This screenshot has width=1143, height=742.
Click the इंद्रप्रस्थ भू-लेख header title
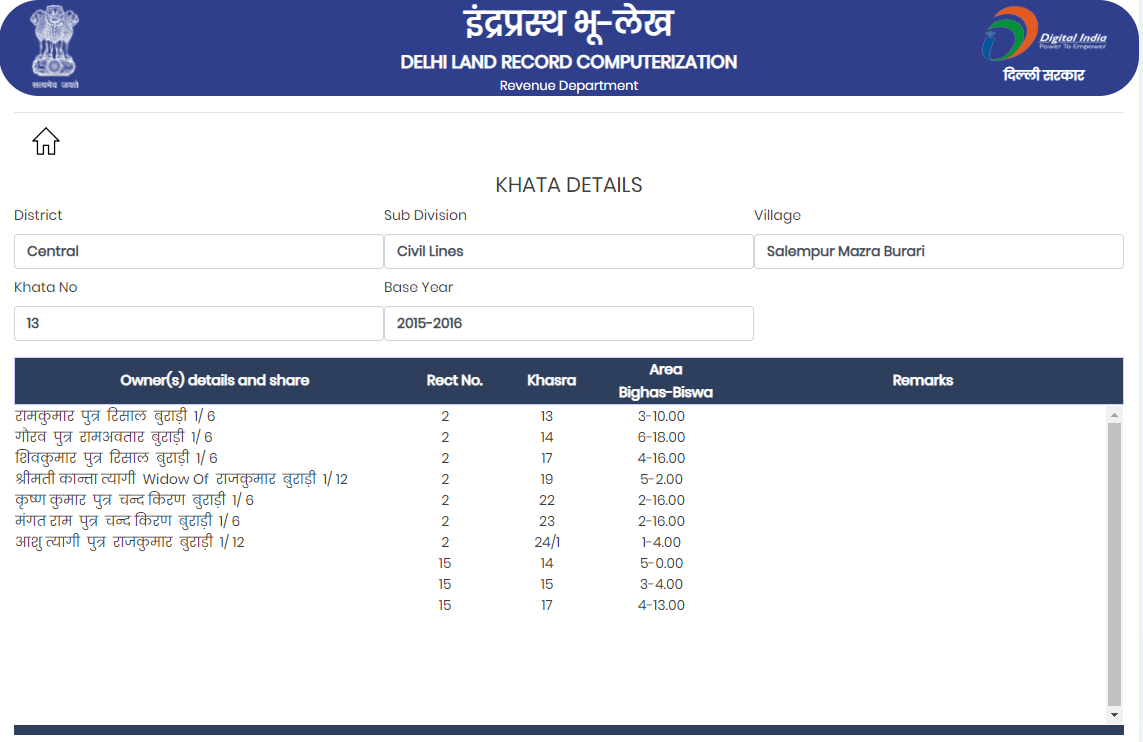[x=569, y=27]
